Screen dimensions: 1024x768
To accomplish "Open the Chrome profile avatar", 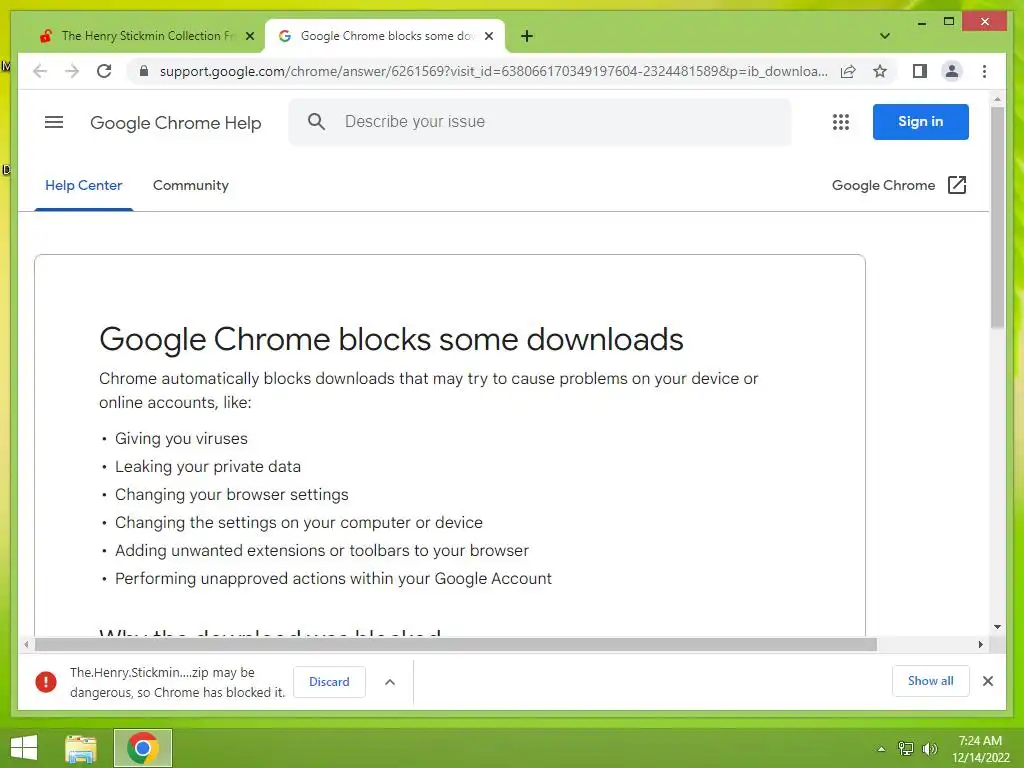I will pyautogui.click(x=952, y=71).
